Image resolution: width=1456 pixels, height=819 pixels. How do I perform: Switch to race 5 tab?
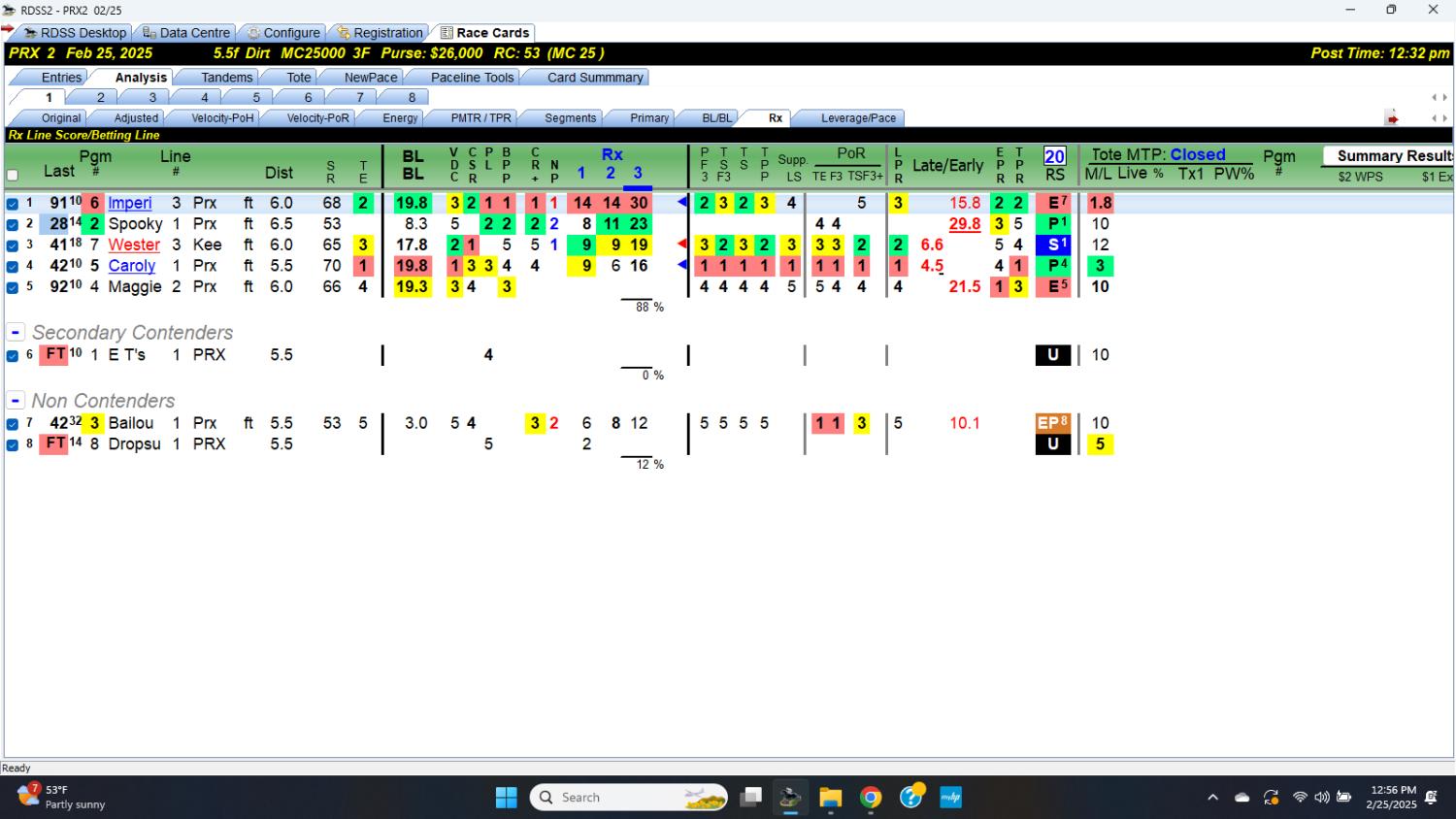tap(256, 98)
